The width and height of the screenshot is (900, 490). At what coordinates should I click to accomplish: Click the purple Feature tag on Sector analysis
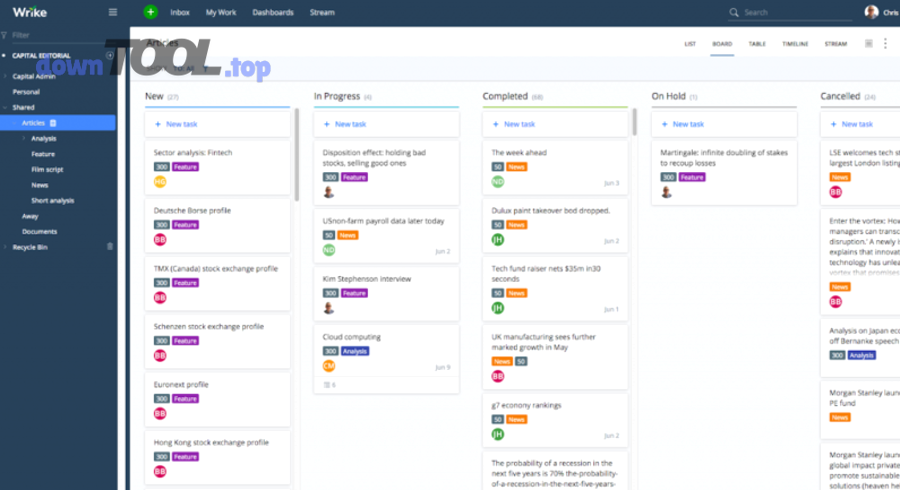(x=185, y=167)
